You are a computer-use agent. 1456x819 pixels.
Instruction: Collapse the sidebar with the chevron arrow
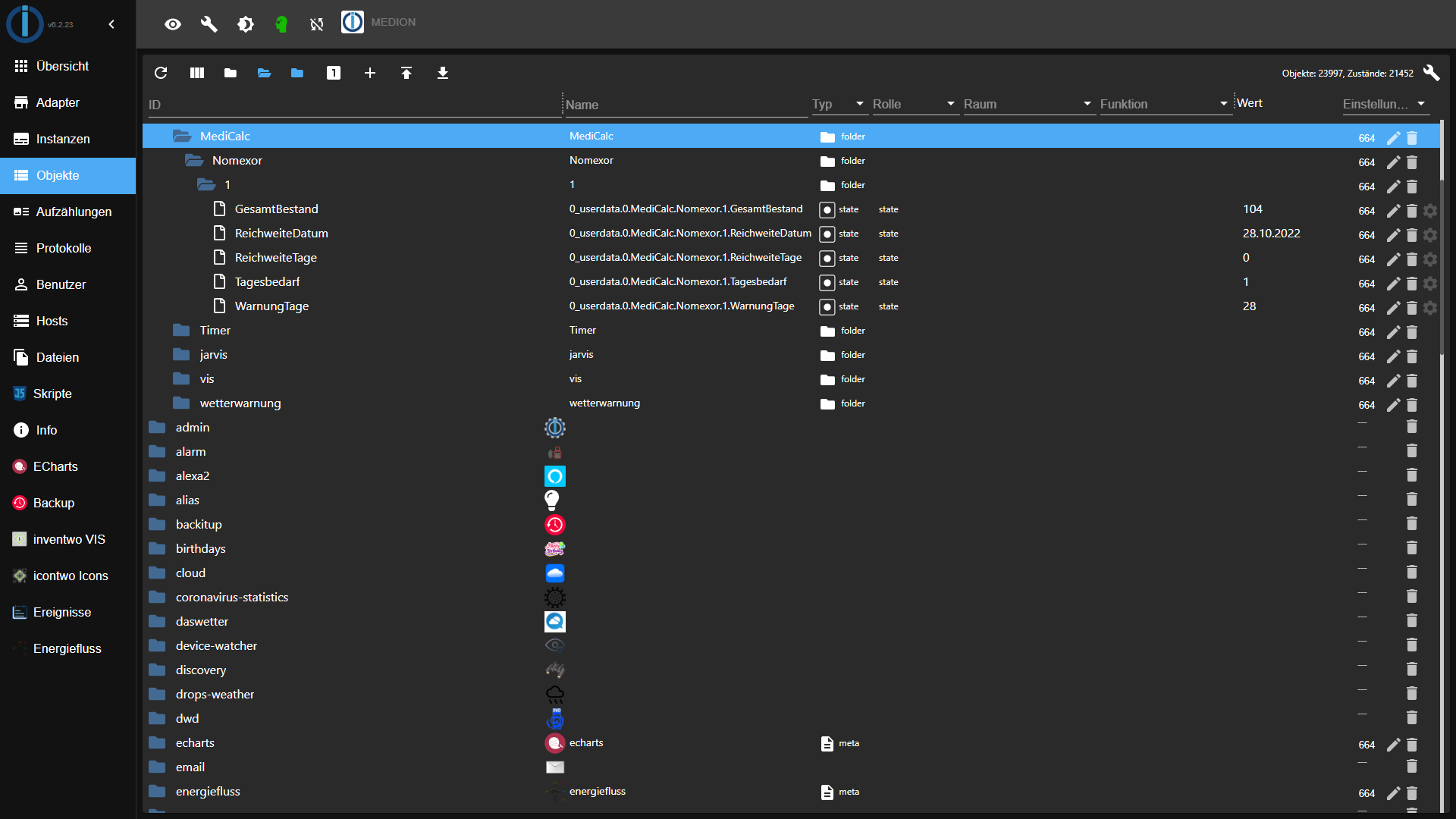pos(111,24)
